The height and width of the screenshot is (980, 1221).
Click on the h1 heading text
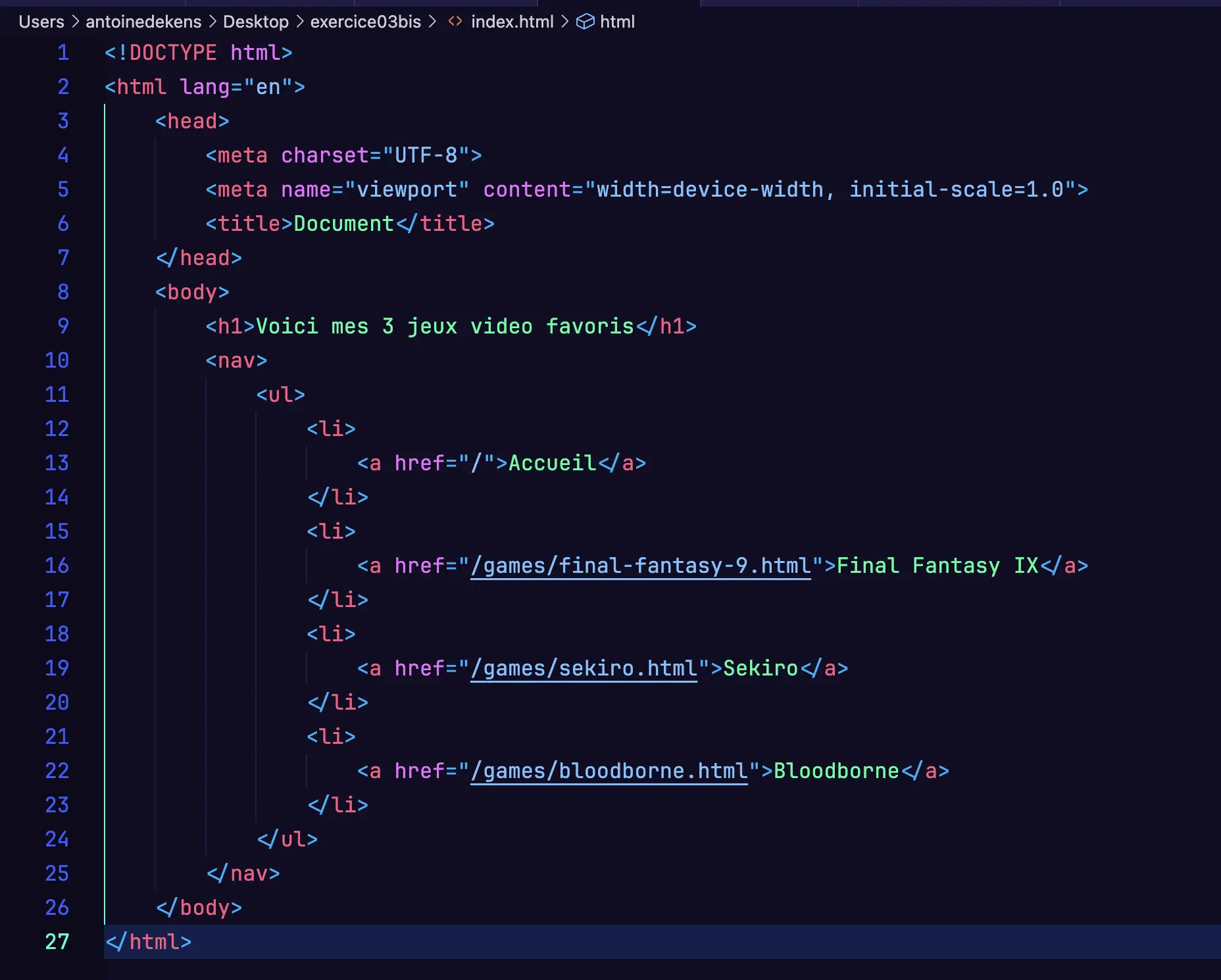point(444,326)
